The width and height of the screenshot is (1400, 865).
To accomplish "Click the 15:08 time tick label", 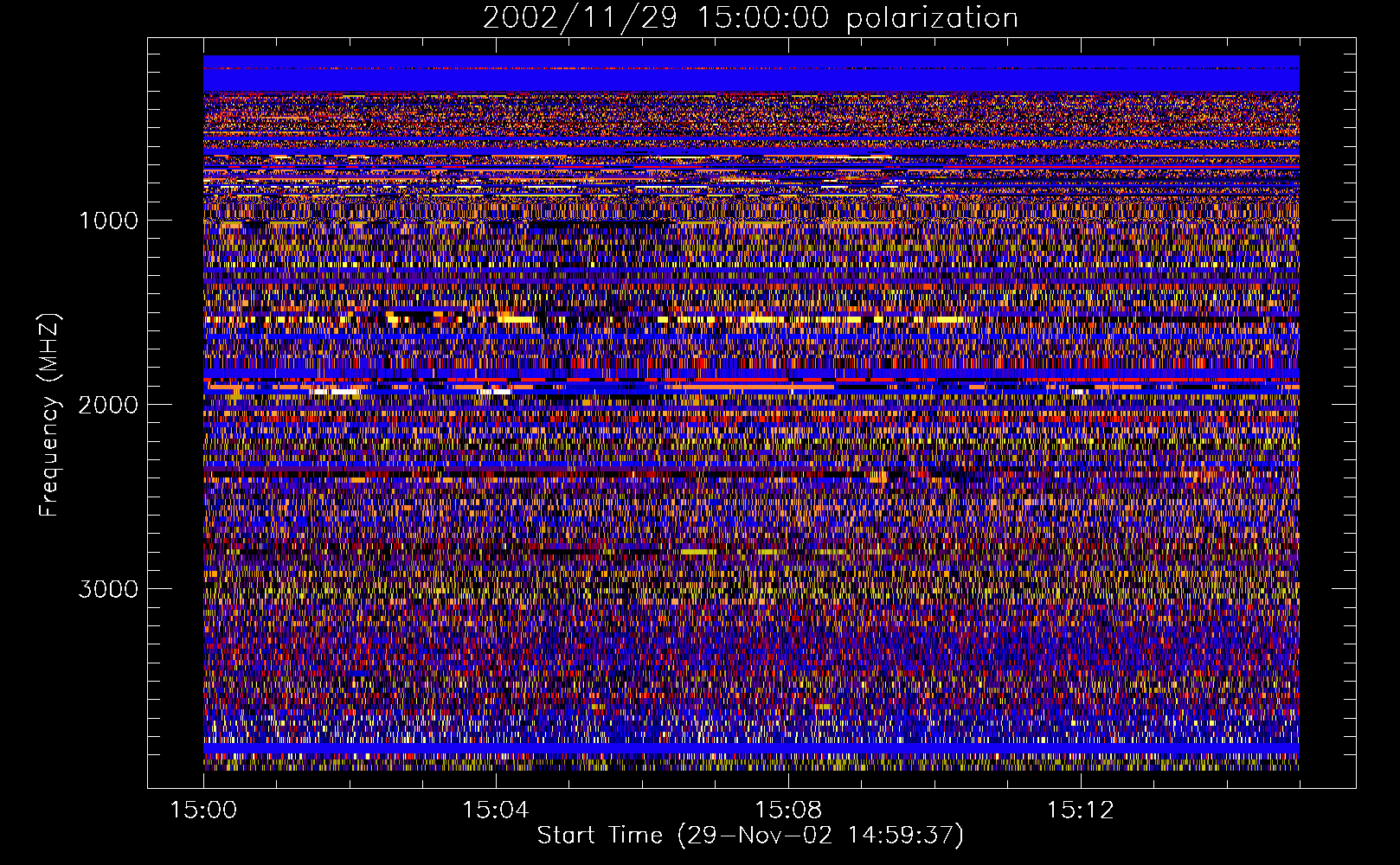I will [x=787, y=811].
